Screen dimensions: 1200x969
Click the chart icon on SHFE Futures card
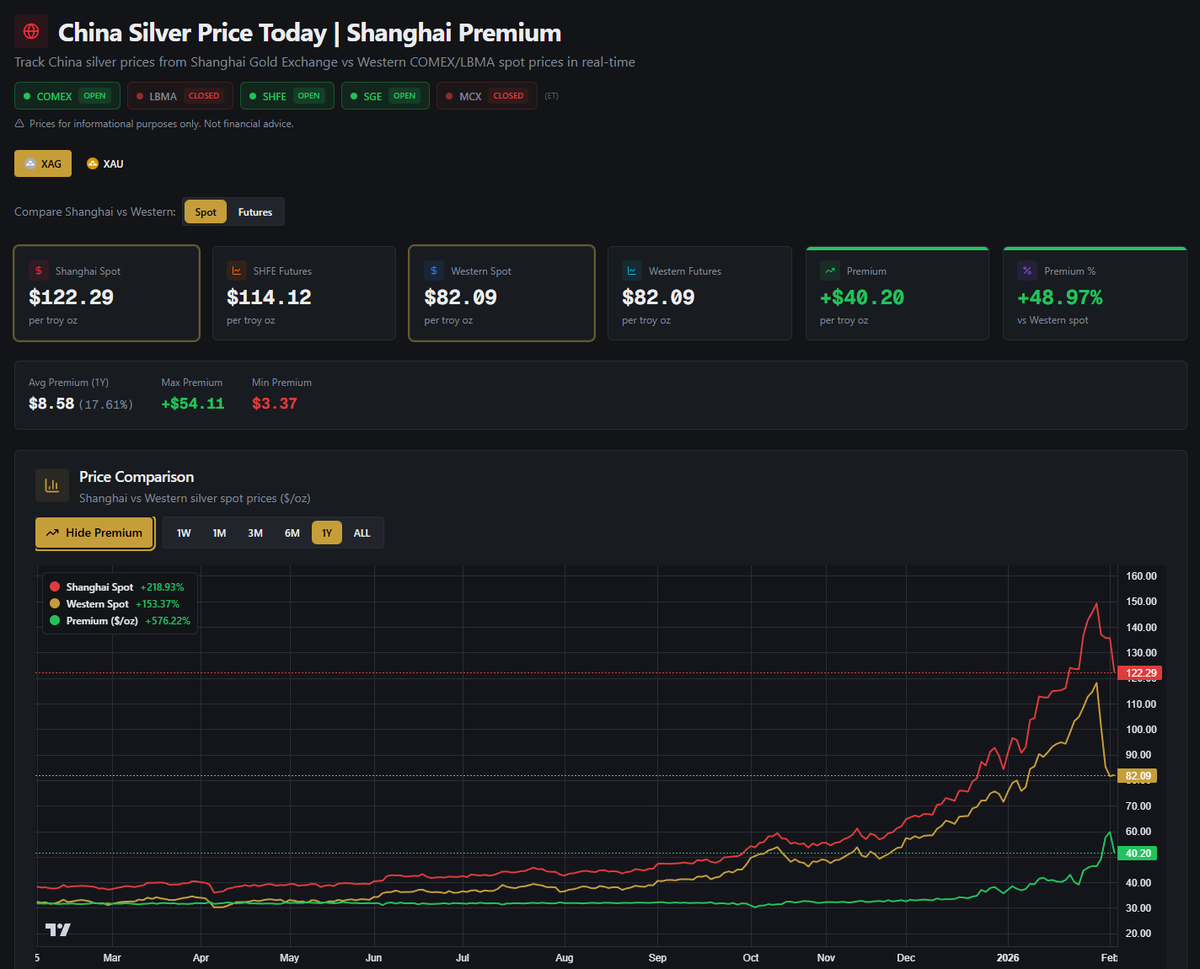click(x=237, y=271)
